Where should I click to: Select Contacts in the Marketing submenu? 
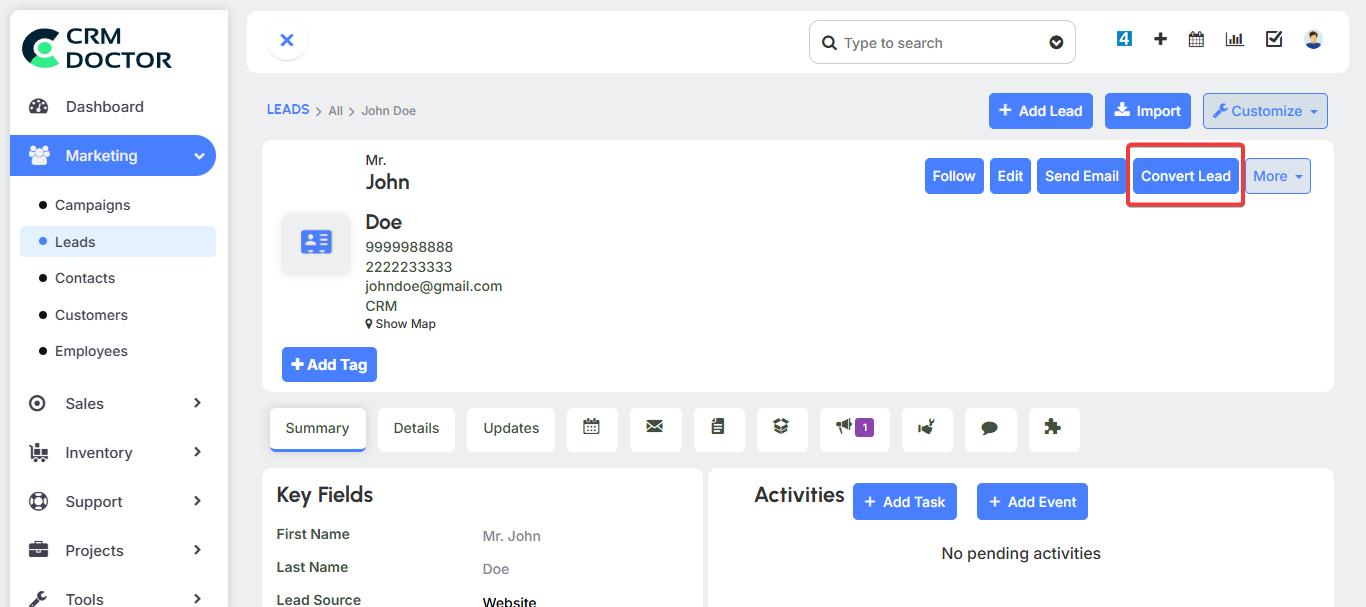[x=85, y=278]
